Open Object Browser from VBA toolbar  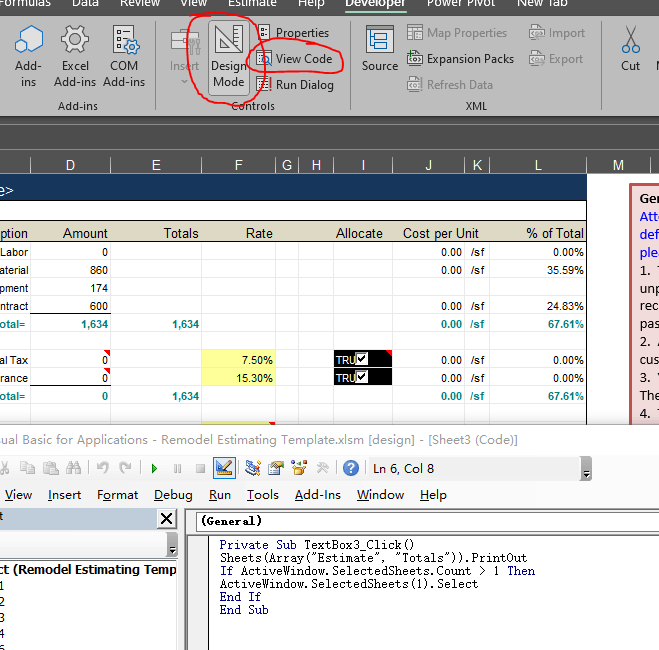click(x=299, y=468)
